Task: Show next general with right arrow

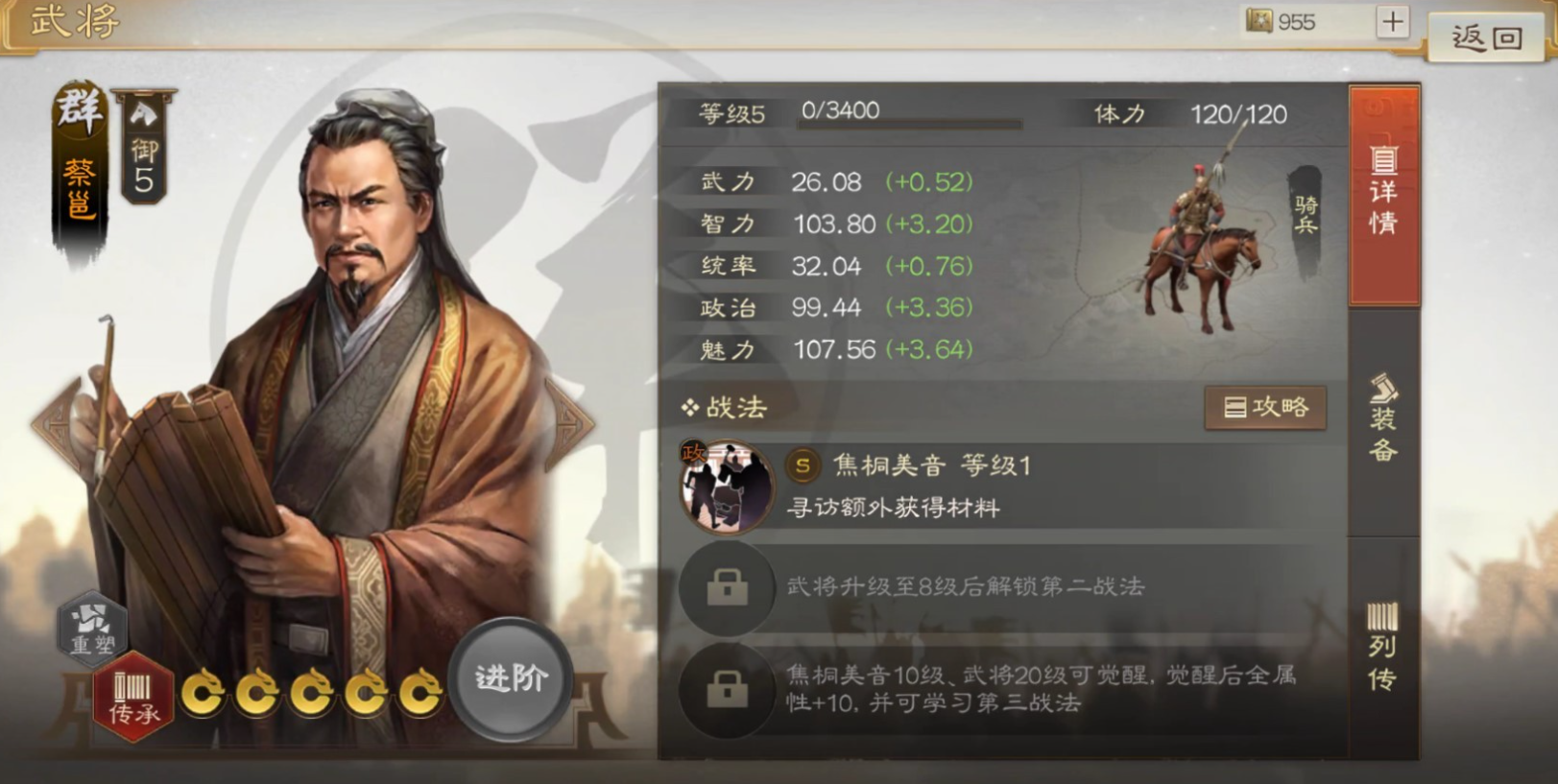Action: pyautogui.click(x=570, y=424)
